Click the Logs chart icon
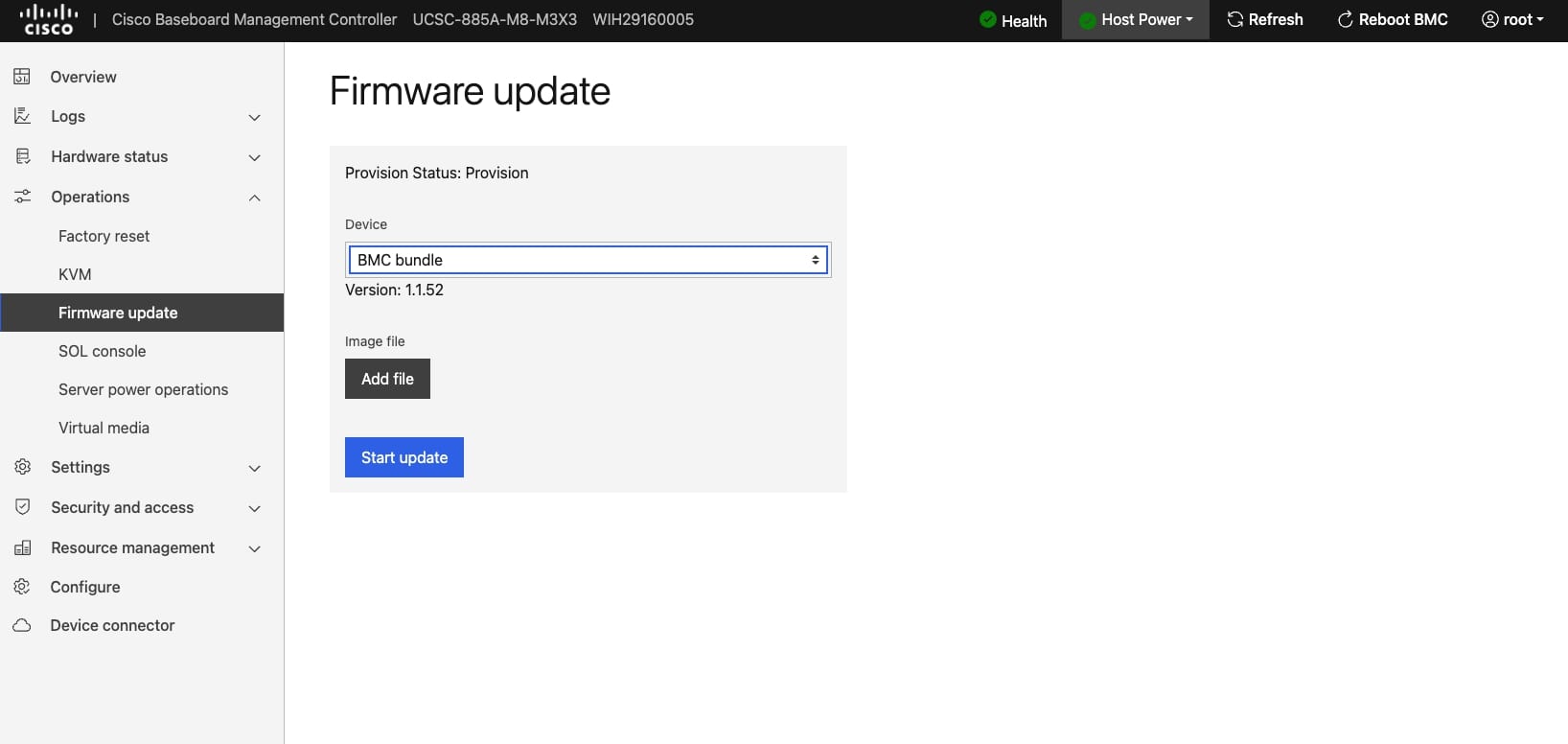Image resolution: width=1568 pixels, height=744 pixels. 22,116
